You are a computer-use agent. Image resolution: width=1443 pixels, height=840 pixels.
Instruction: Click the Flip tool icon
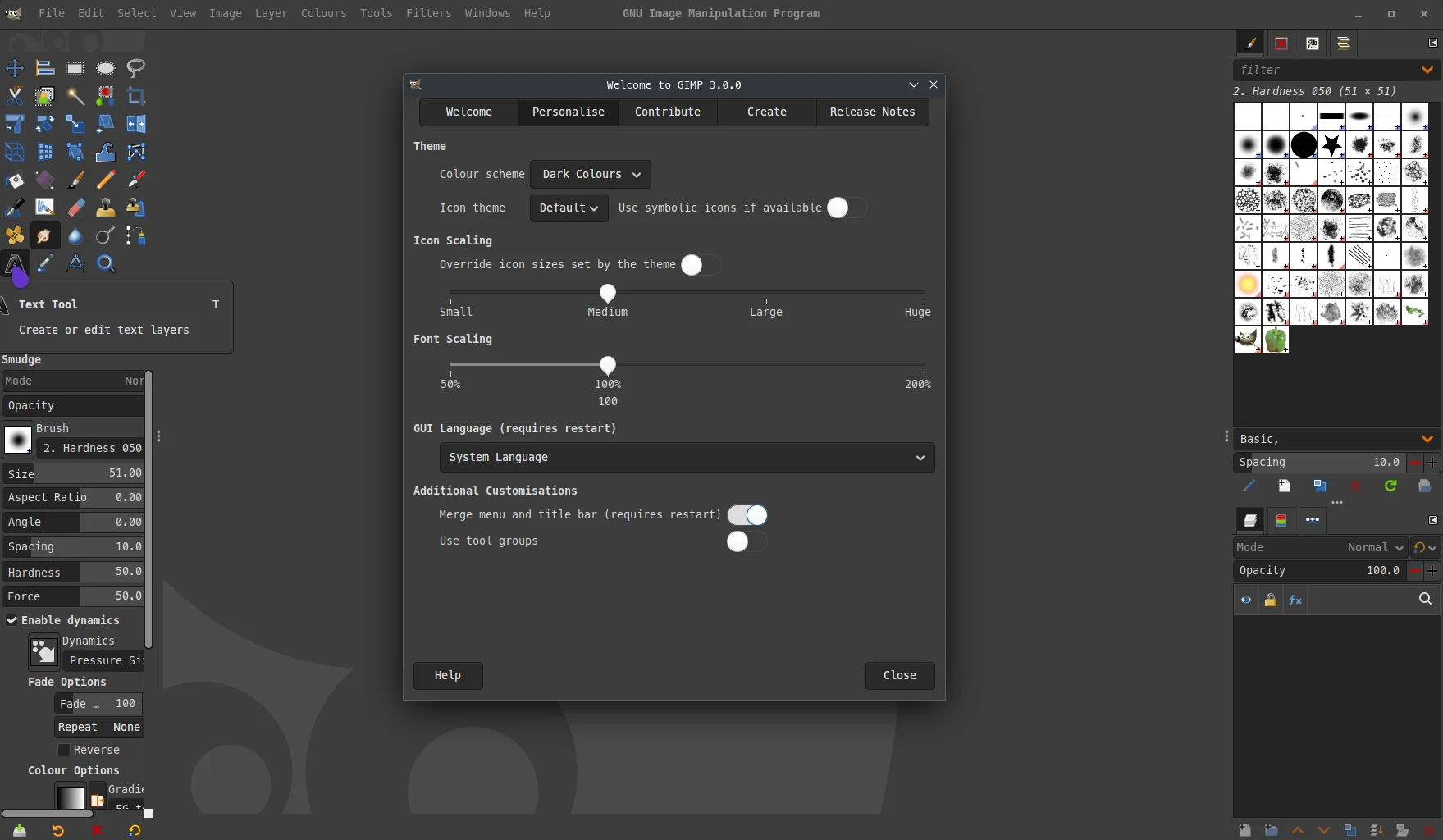(x=136, y=125)
